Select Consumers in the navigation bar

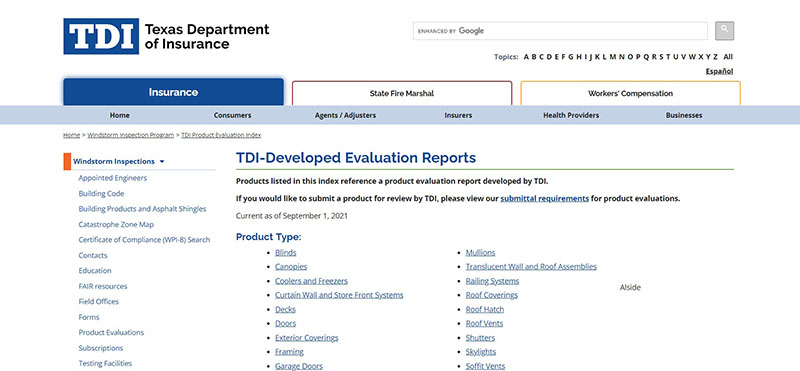pos(232,115)
